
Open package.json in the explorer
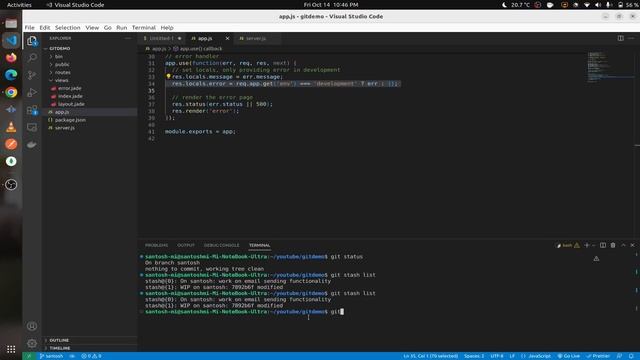[70, 120]
